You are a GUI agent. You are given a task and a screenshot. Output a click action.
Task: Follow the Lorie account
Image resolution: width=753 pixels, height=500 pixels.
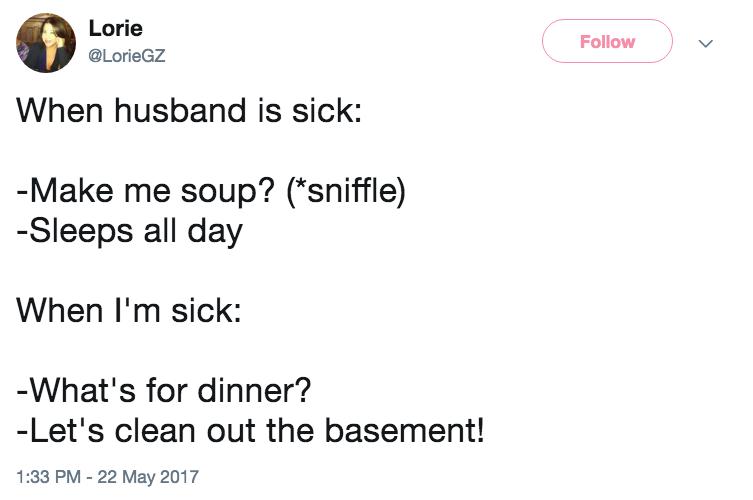pos(607,41)
